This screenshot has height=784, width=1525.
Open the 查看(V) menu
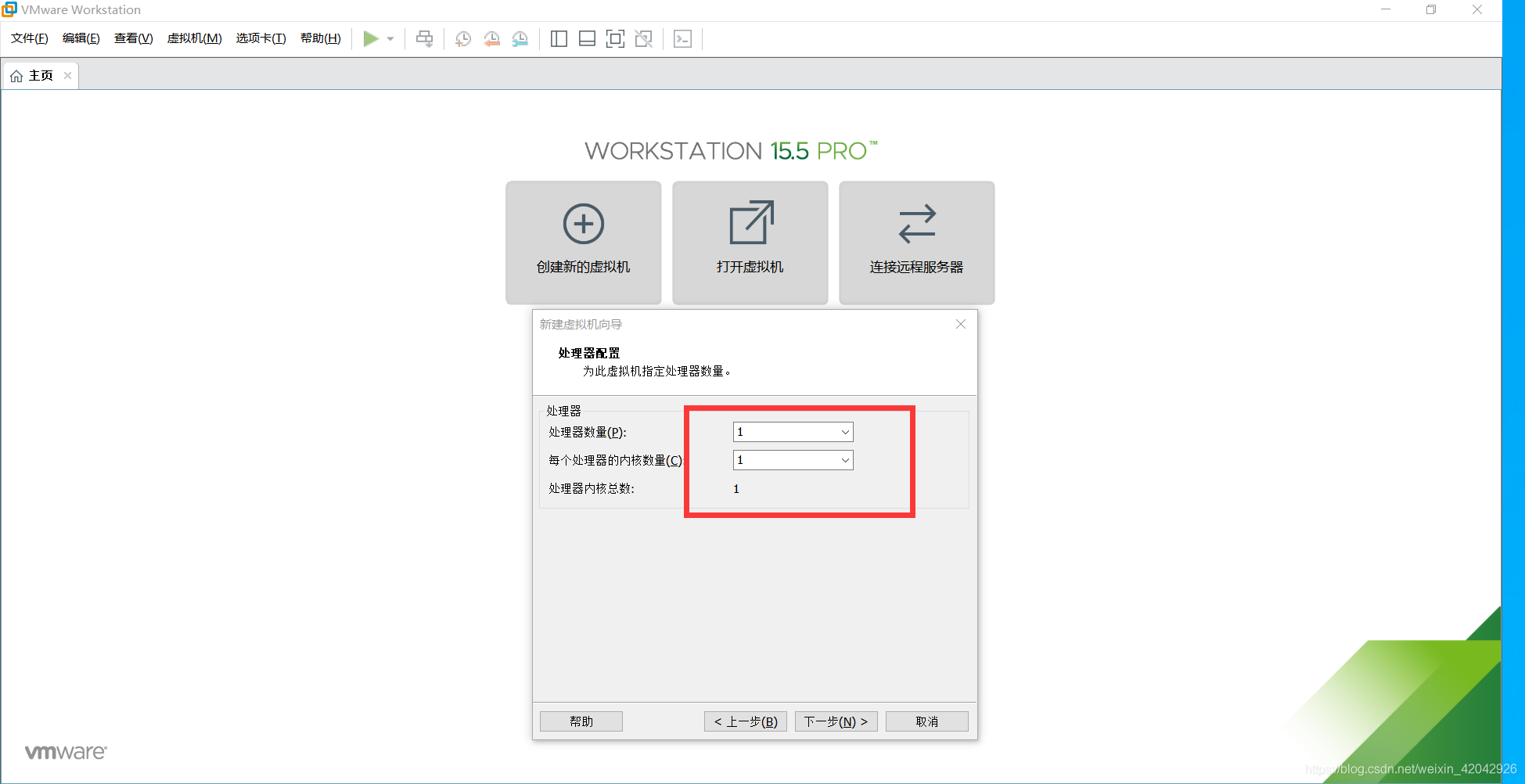tap(134, 38)
